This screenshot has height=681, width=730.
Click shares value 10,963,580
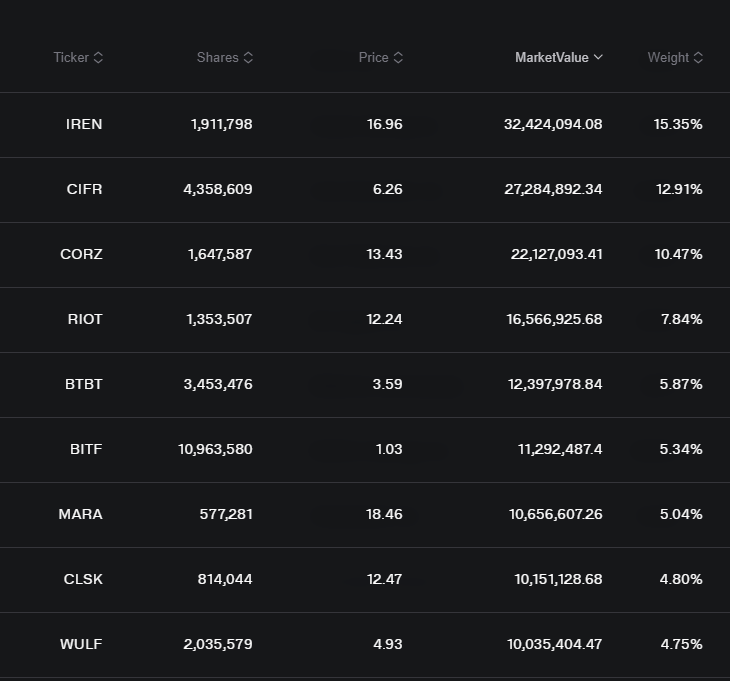pyautogui.click(x=215, y=449)
